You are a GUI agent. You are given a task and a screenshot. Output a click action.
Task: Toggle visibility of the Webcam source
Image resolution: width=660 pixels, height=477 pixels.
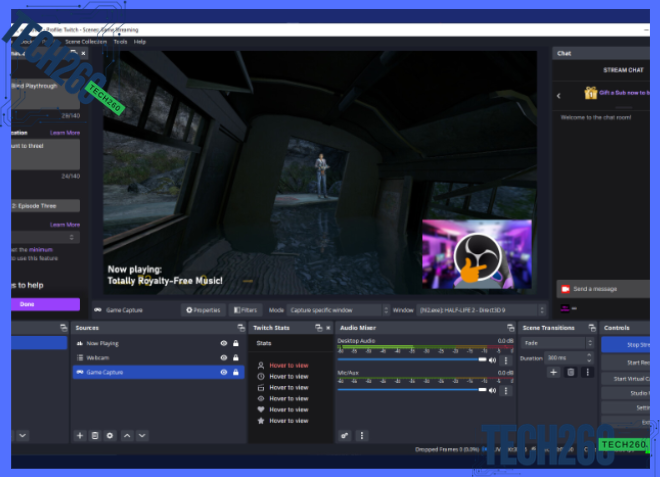tap(223, 357)
